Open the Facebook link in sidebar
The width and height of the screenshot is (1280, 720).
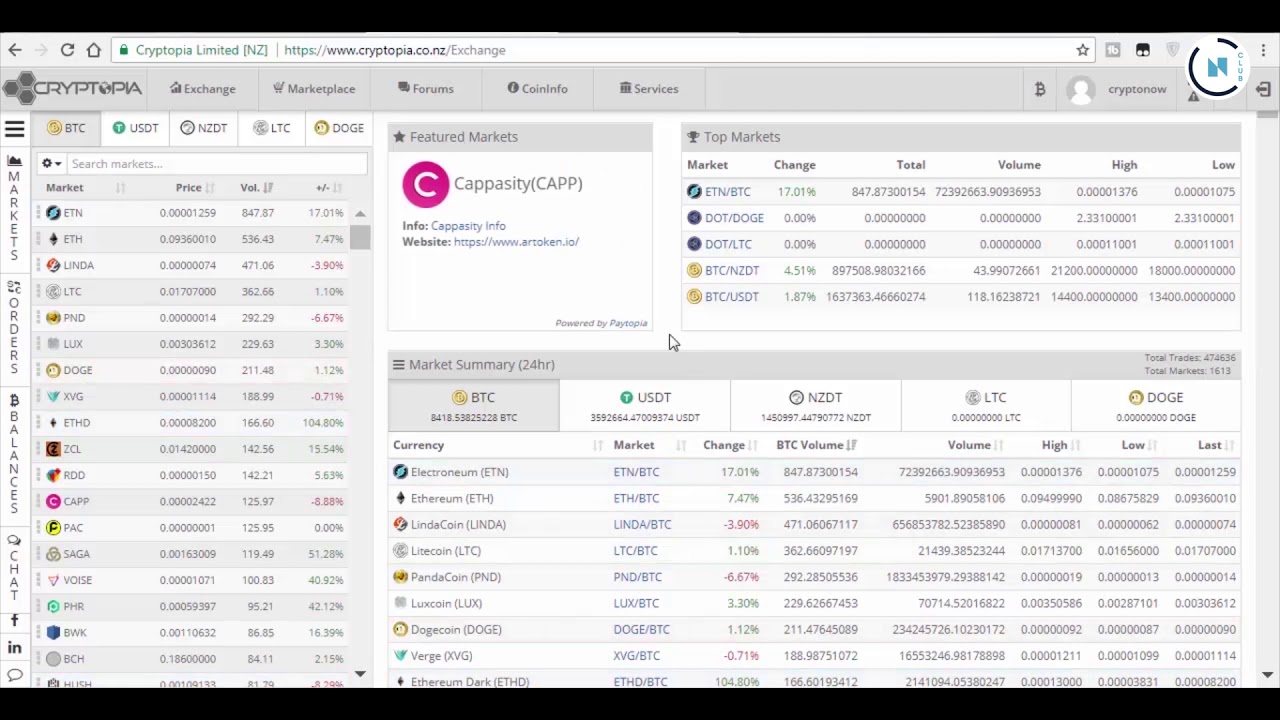click(x=14, y=621)
